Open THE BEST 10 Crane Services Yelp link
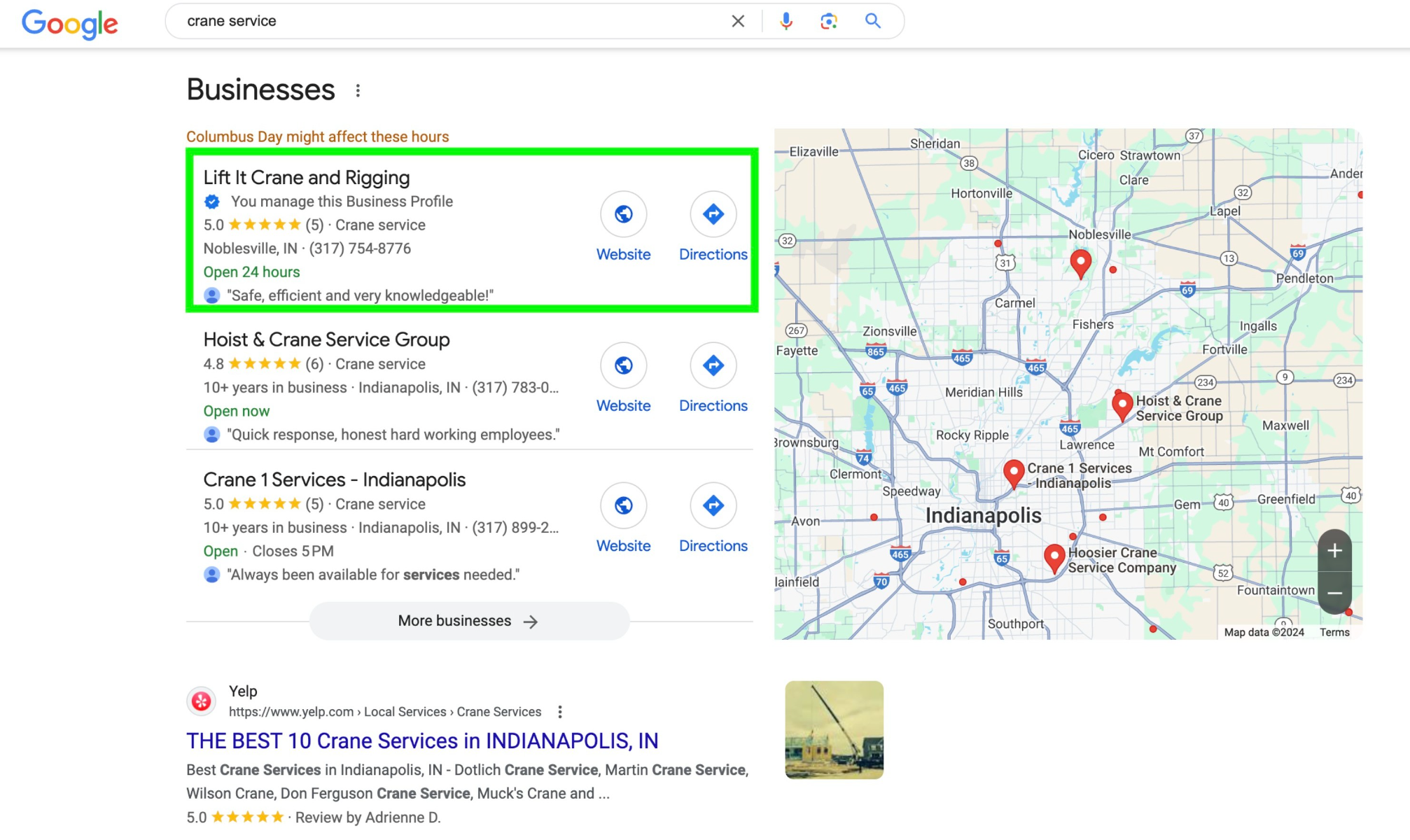 point(422,741)
